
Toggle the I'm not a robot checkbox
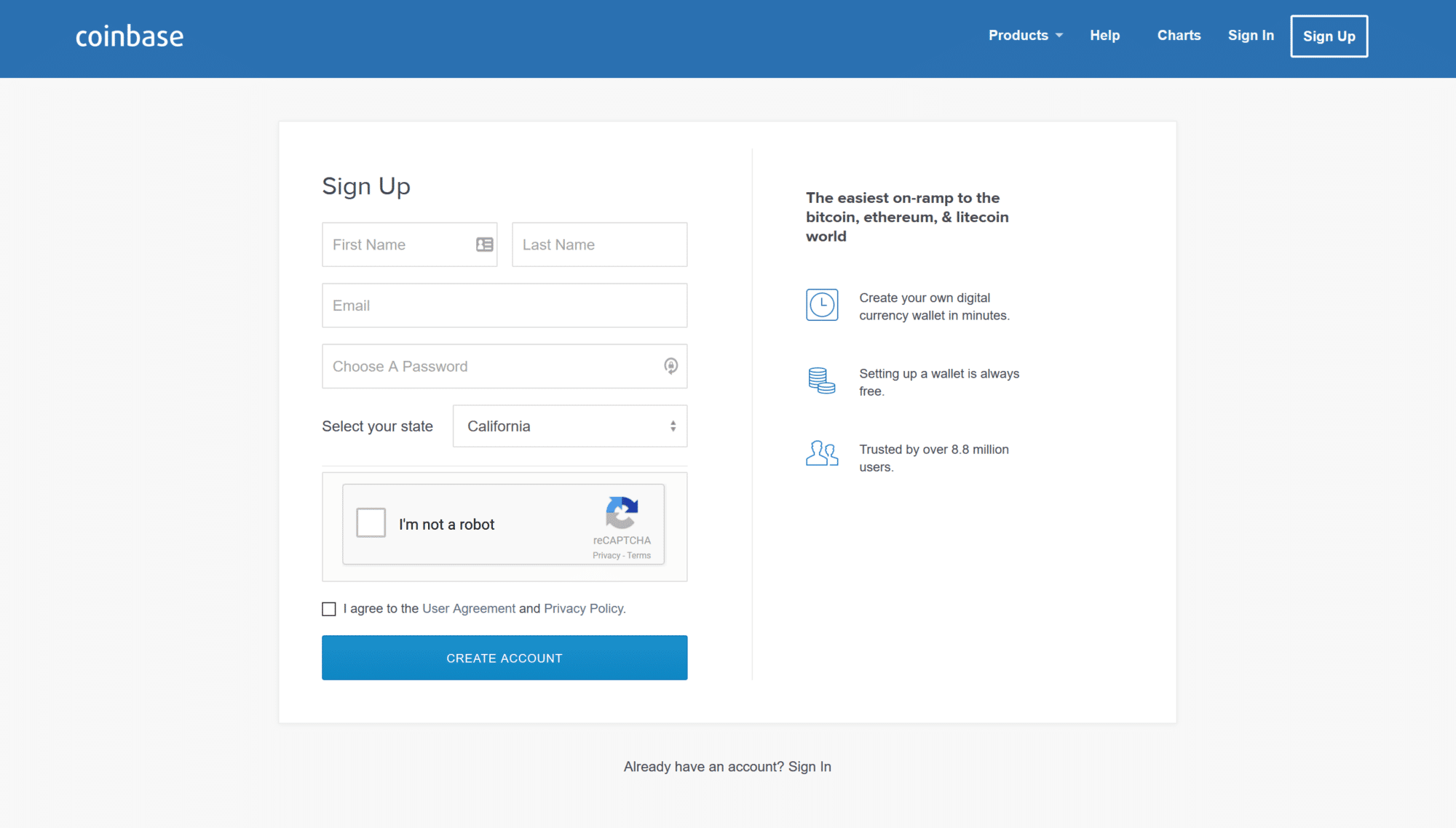(371, 523)
